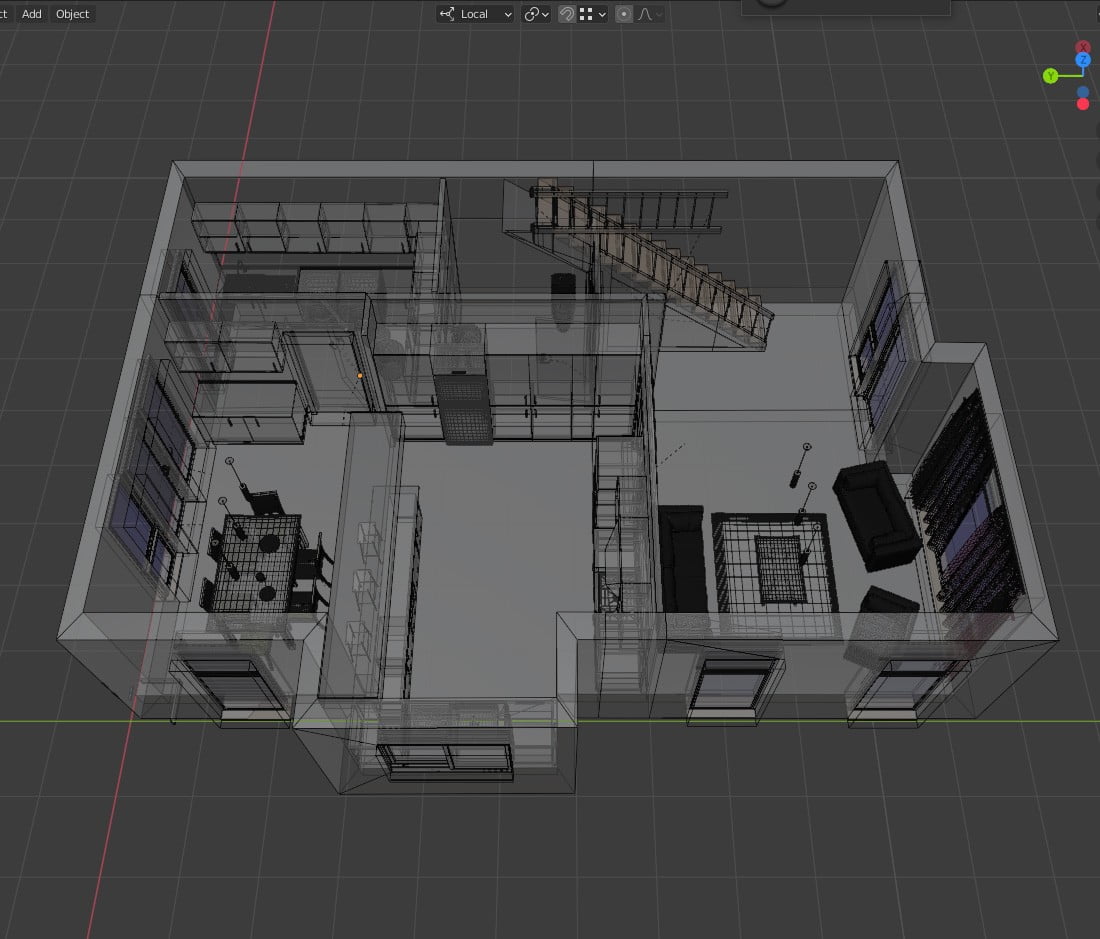This screenshot has height=939, width=1100.
Task: Open the Object menu
Action: pyautogui.click(x=72, y=14)
